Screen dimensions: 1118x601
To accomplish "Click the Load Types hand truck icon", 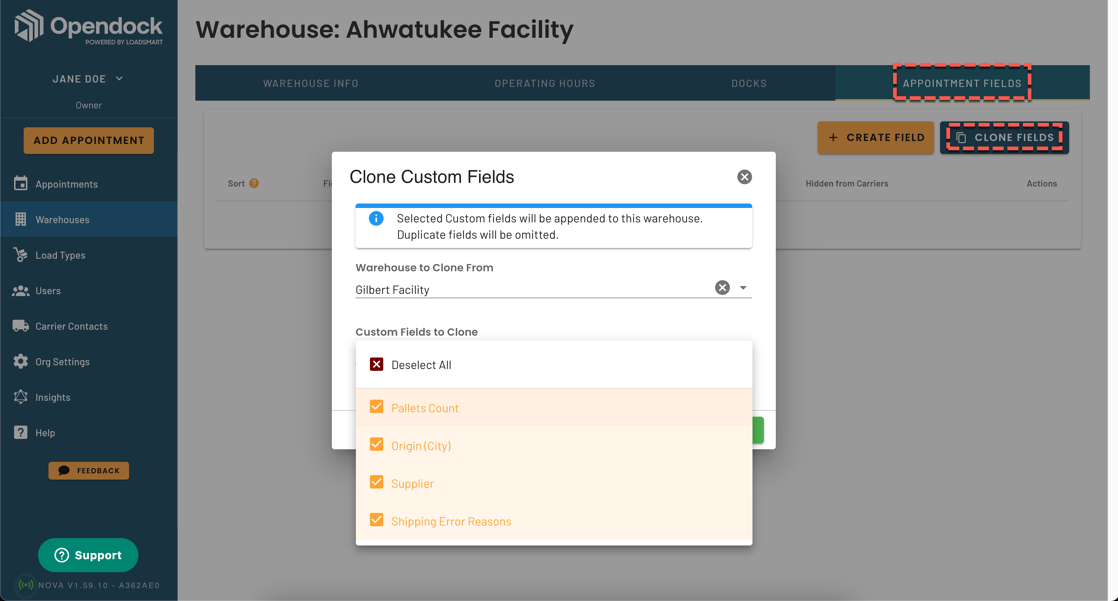I will (21, 255).
